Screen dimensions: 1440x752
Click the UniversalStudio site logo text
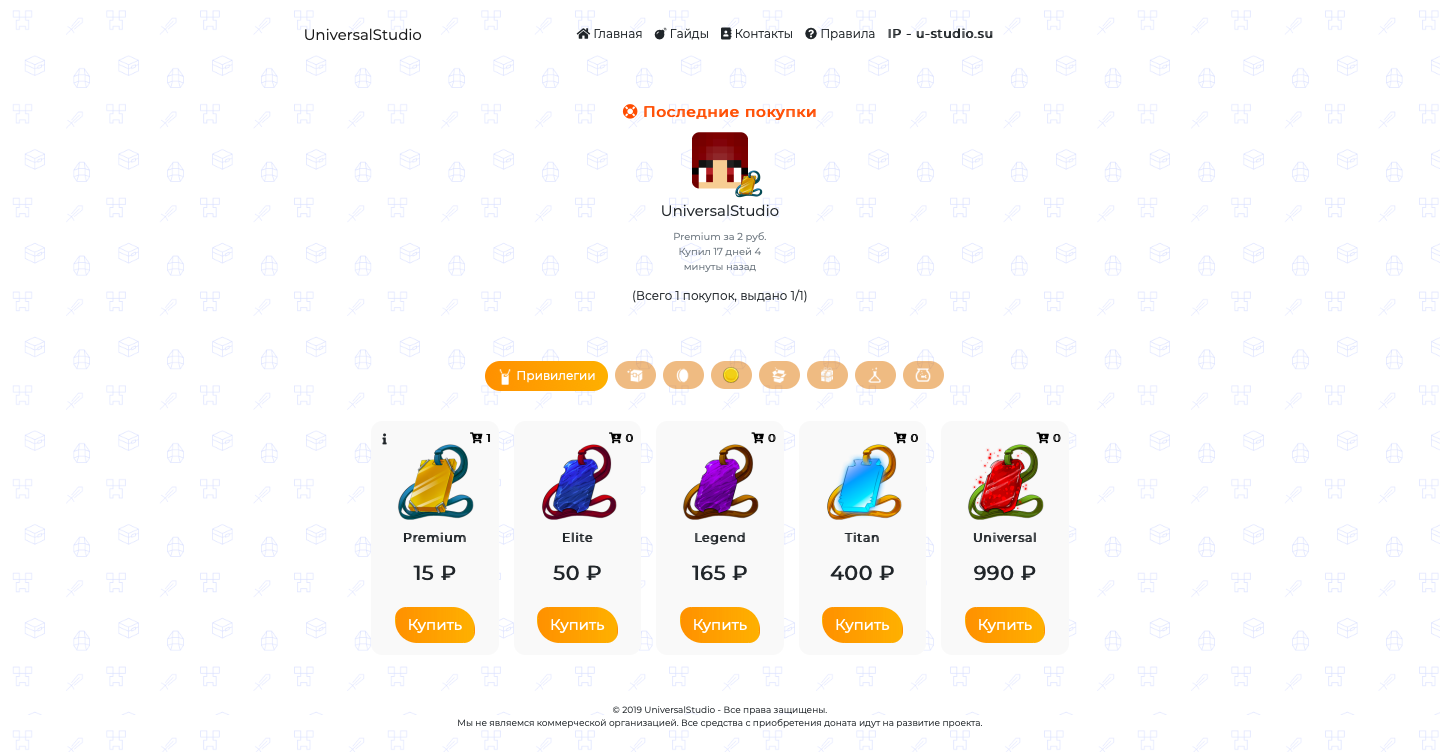363,35
